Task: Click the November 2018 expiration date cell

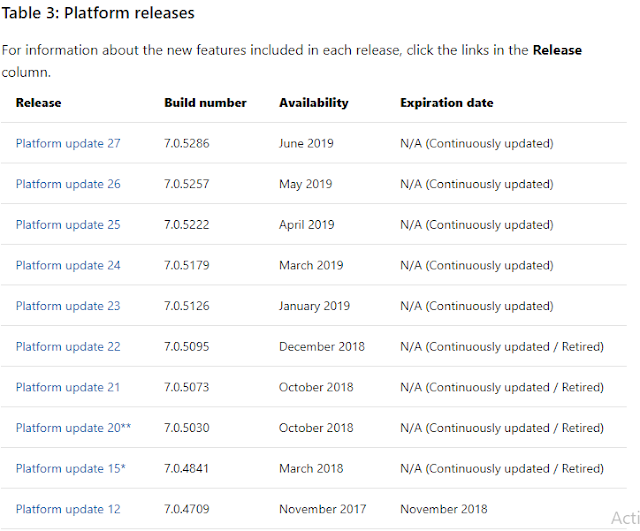Action: coord(445,509)
